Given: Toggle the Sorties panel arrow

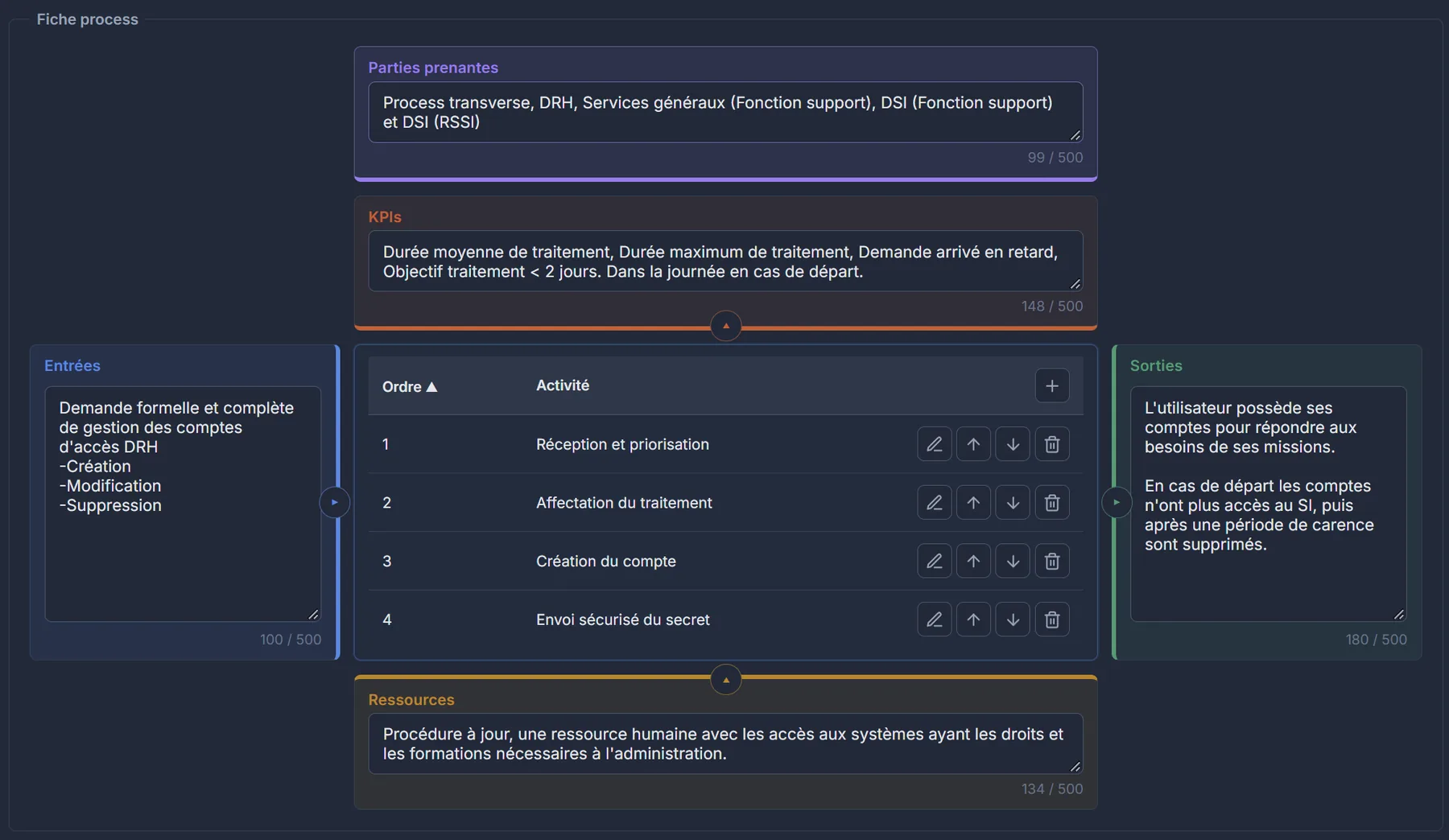Looking at the screenshot, I should [1117, 502].
